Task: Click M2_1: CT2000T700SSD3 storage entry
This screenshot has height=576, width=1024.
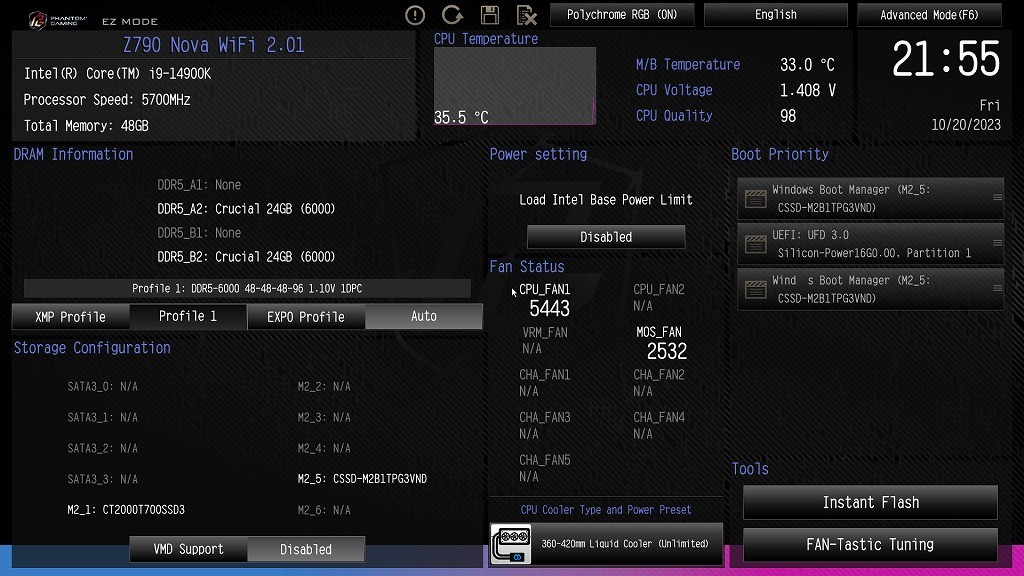Action: [126, 509]
